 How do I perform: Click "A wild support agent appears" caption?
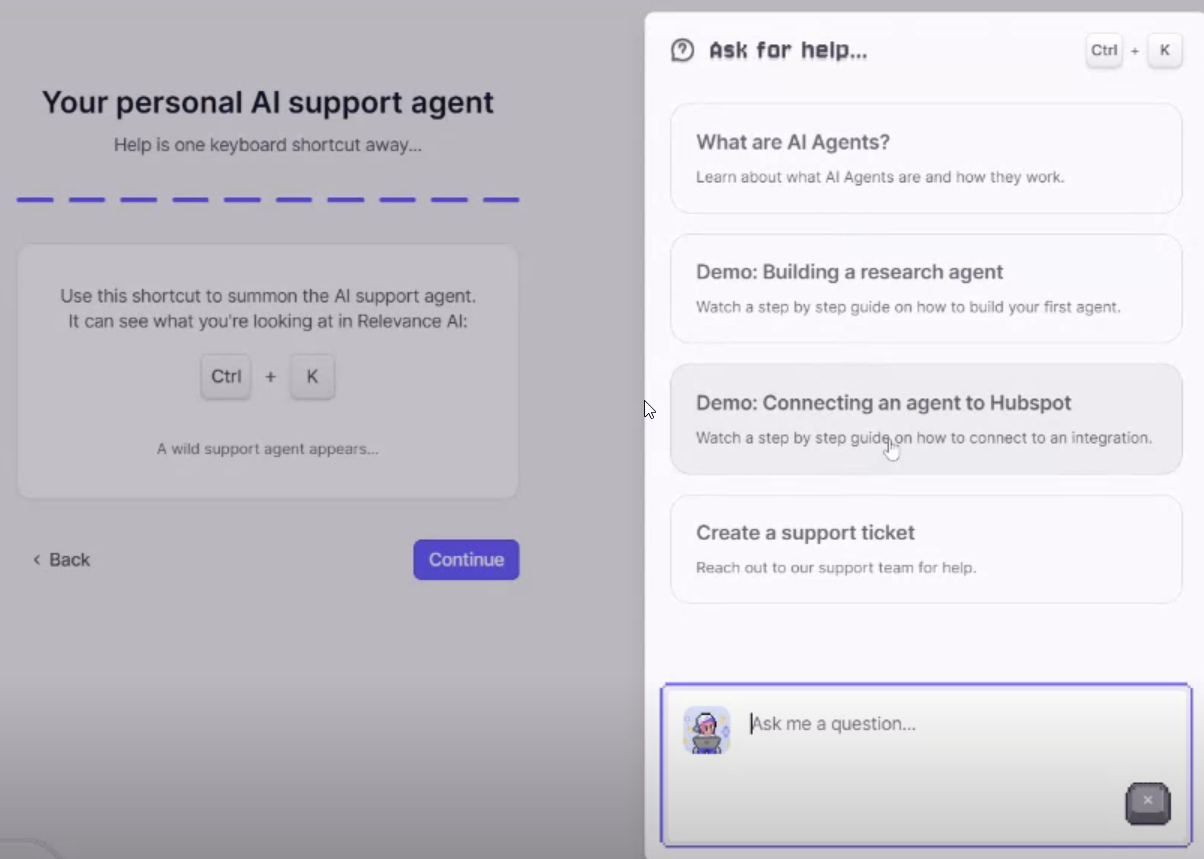coord(268,448)
